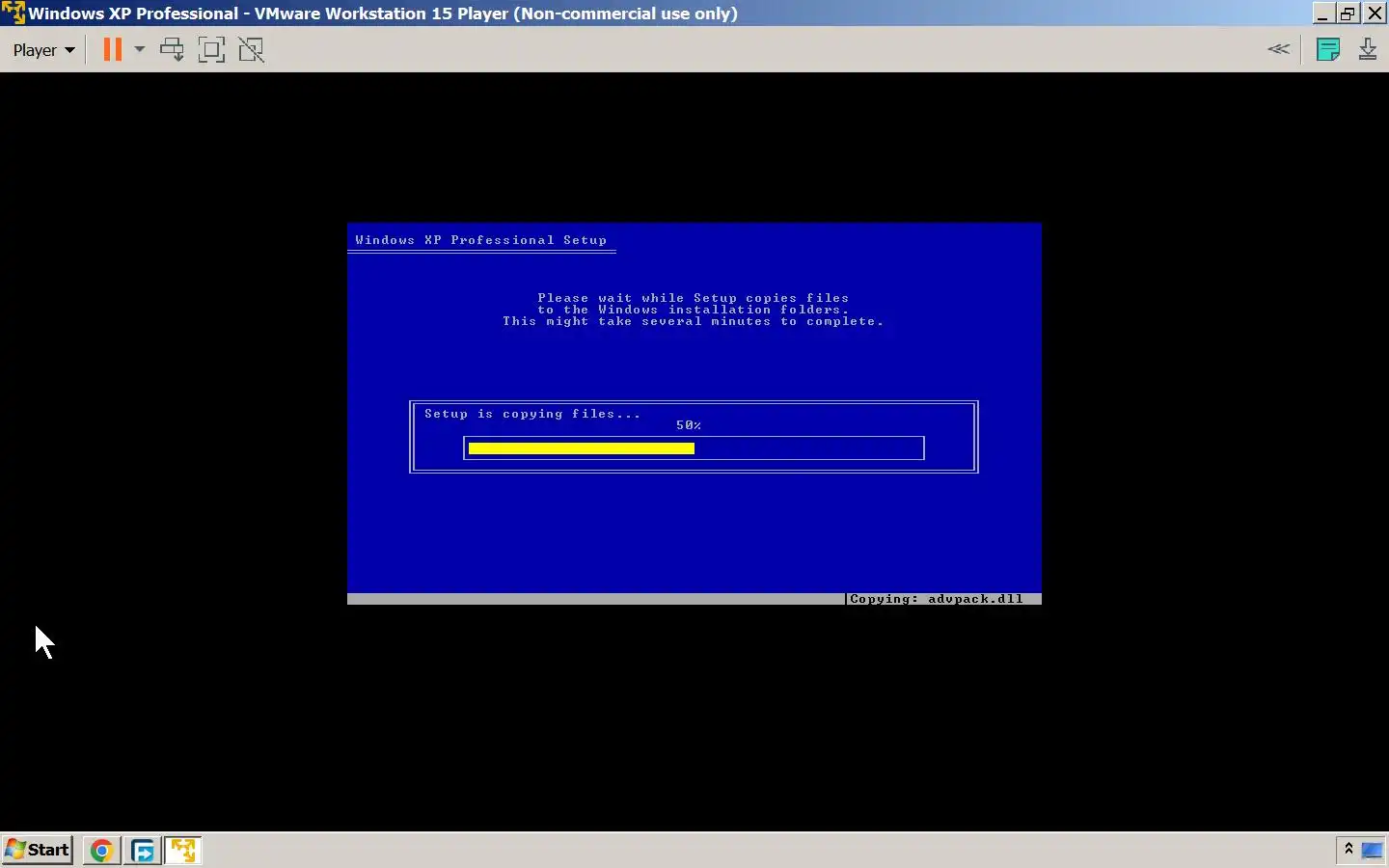Expand the power options dropdown arrow

point(139,49)
